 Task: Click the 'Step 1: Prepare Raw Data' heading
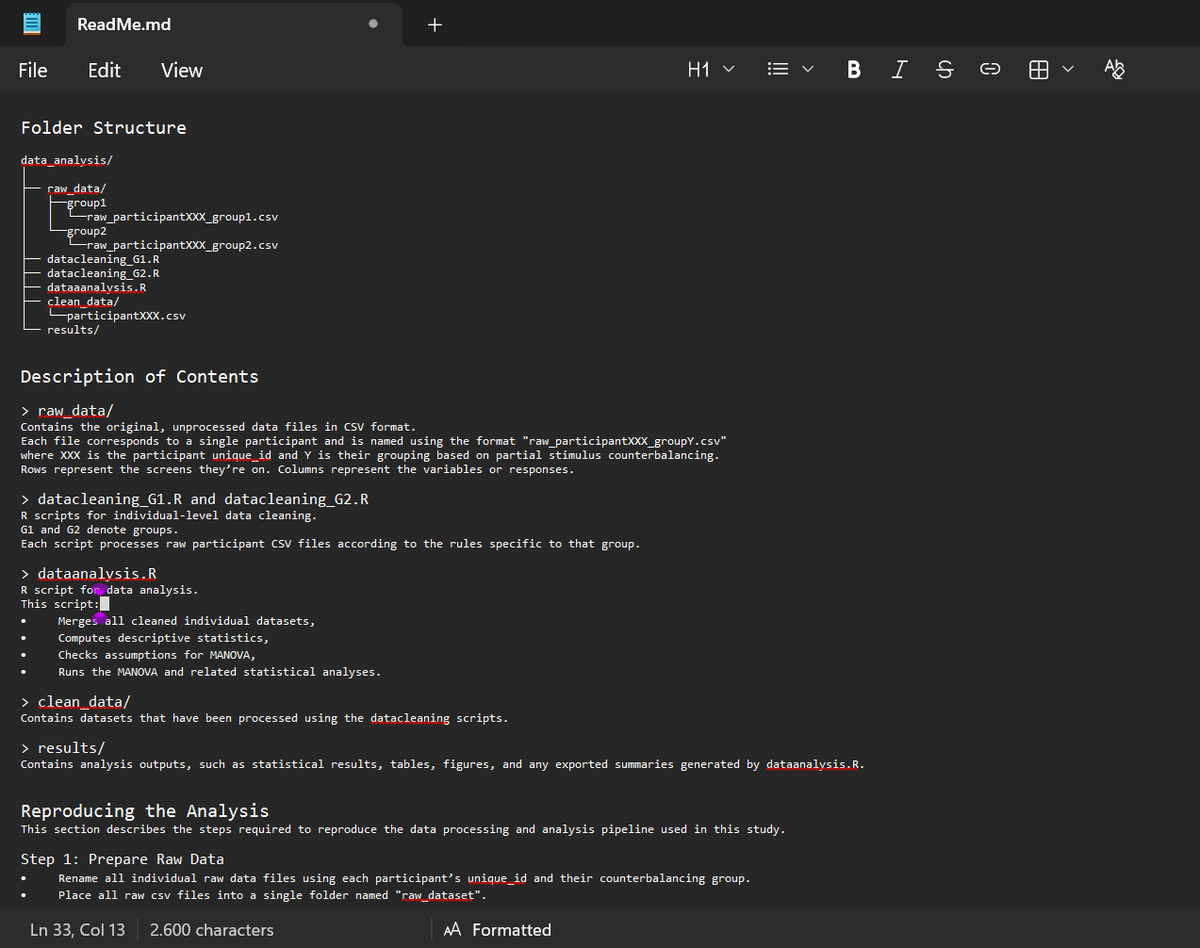(122, 859)
